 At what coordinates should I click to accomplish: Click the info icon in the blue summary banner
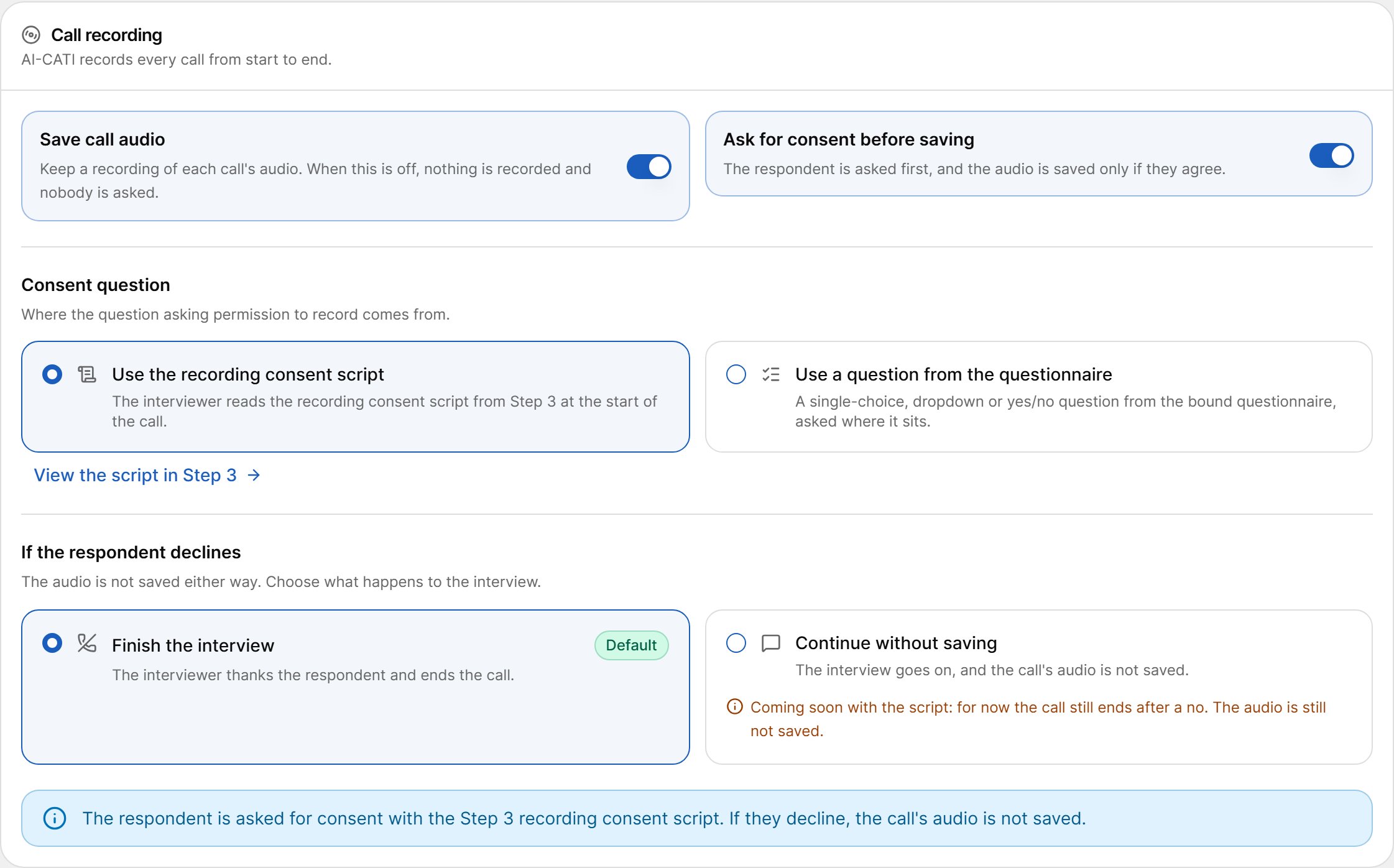point(55,818)
